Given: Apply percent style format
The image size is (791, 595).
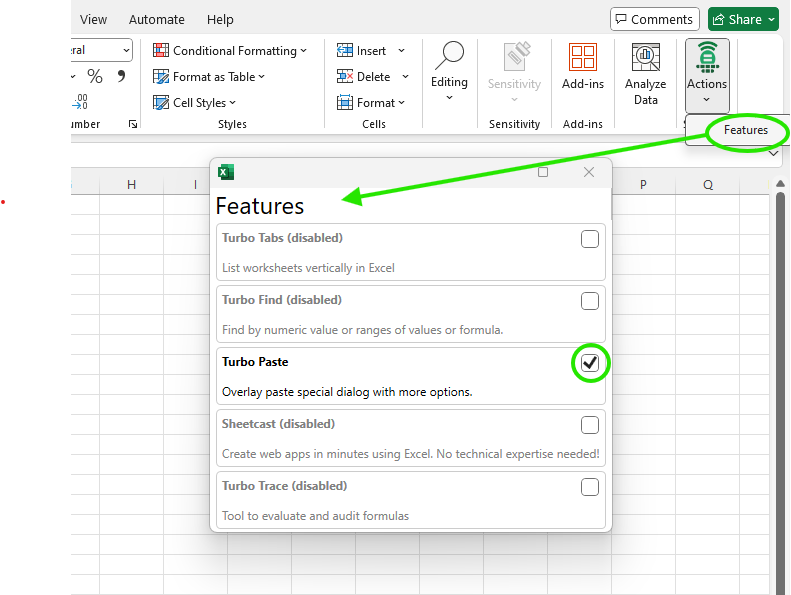Looking at the screenshot, I should point(95,76).
